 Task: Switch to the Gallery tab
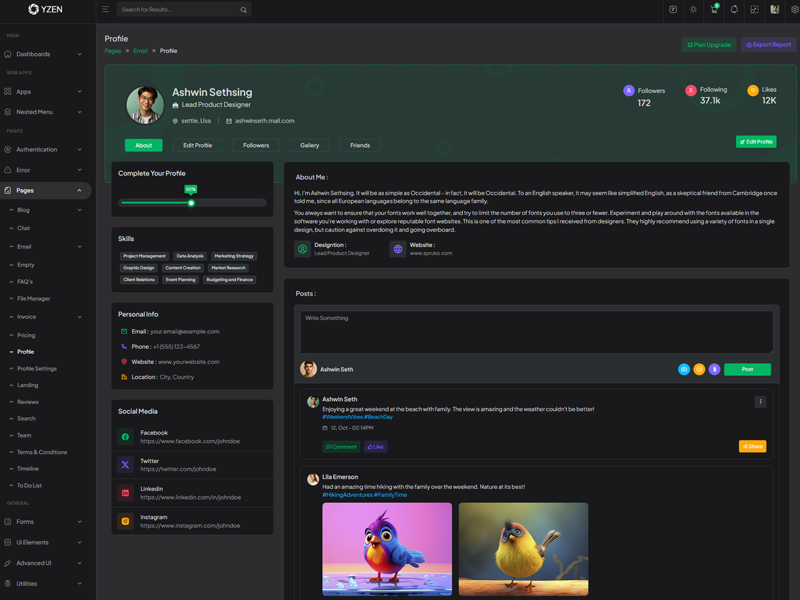tap(310, 145)
